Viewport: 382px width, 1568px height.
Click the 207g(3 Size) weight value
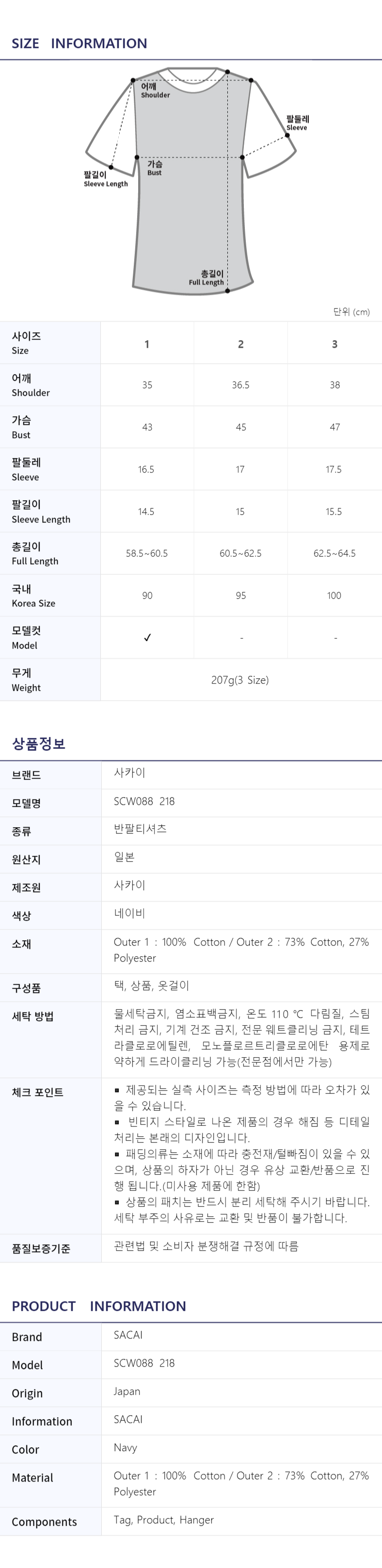(x=239, y=680)
